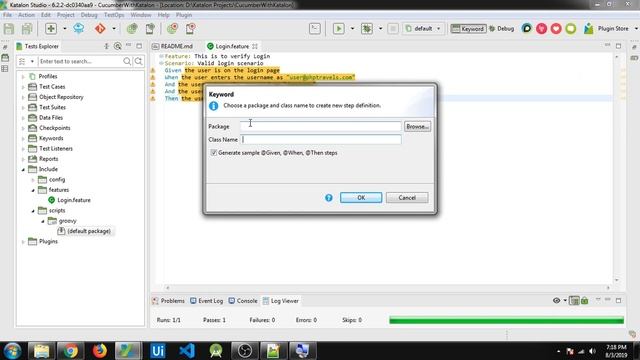The height and width of the screenshot is (360, 640).
Task: Open the File menu
Action: coord(7,15)
